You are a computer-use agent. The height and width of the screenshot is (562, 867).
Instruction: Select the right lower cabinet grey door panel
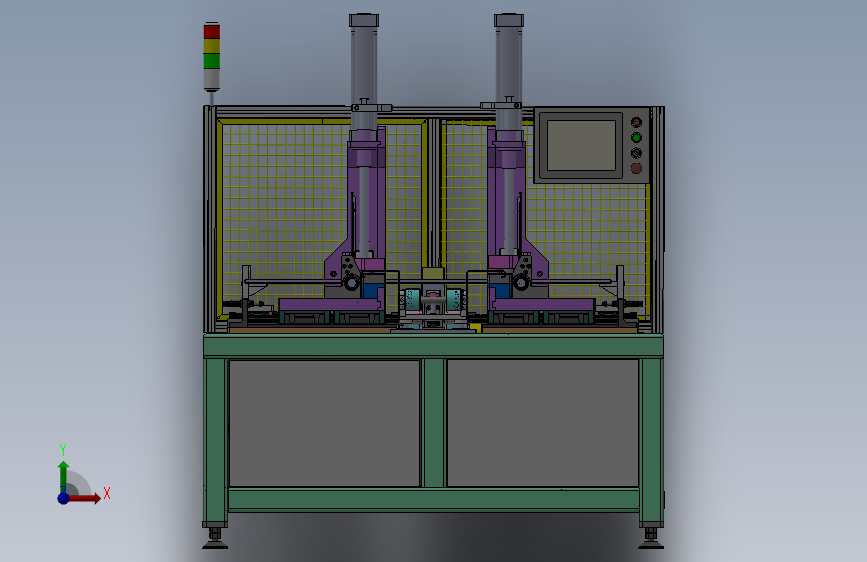[542, 423]
